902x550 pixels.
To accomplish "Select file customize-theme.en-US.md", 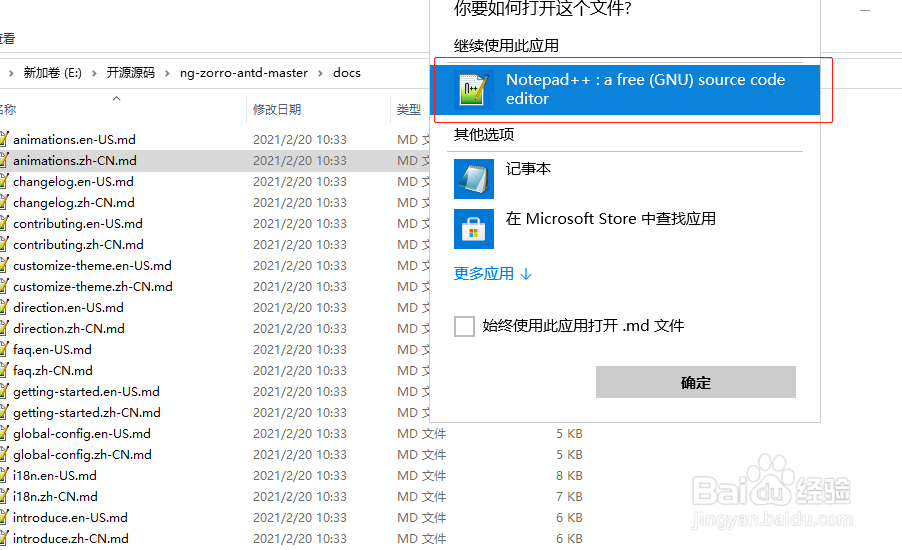I will [92, 266].
